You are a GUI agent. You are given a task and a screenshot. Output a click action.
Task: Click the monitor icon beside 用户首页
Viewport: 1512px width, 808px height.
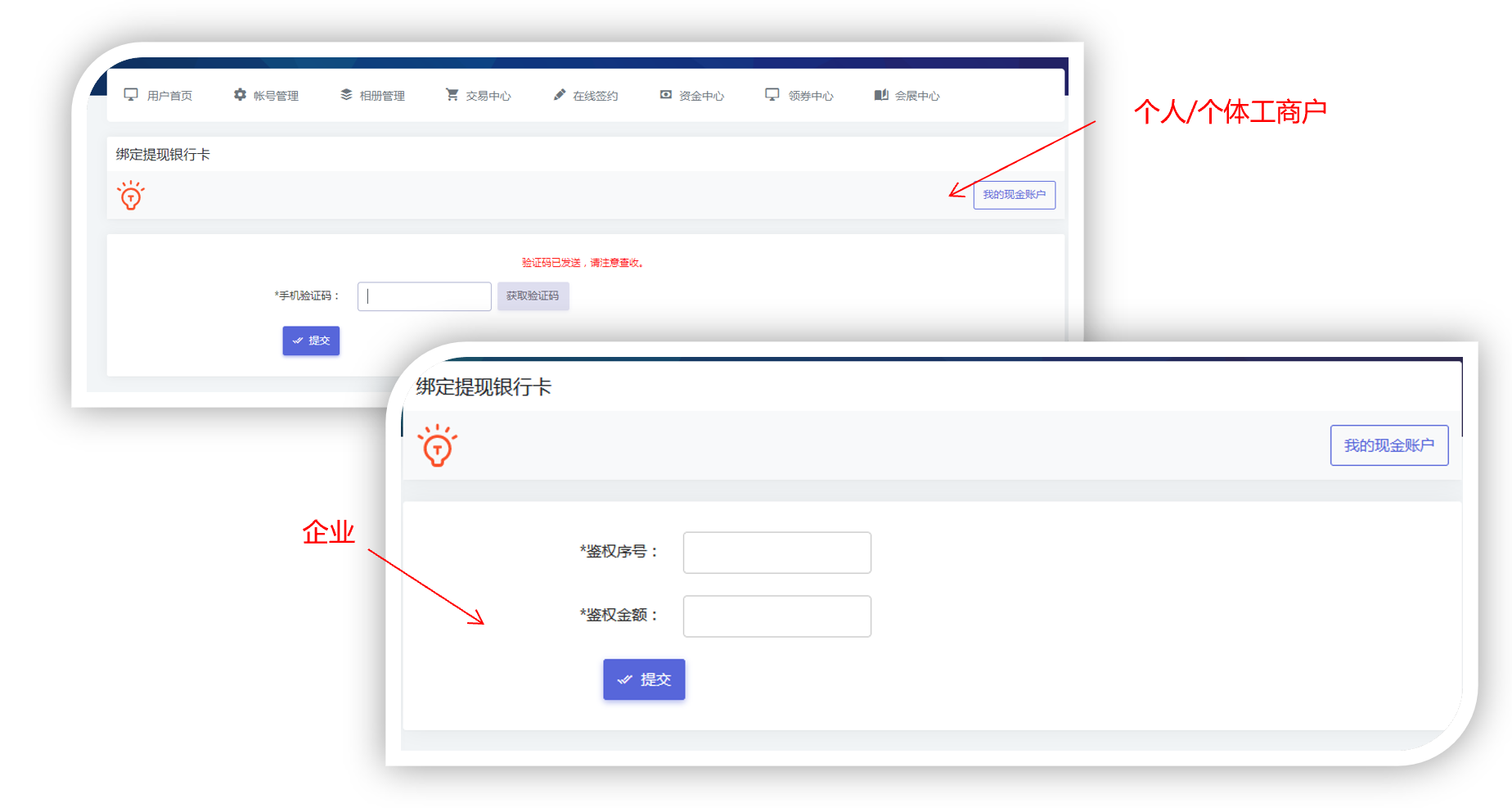(131, 95)
